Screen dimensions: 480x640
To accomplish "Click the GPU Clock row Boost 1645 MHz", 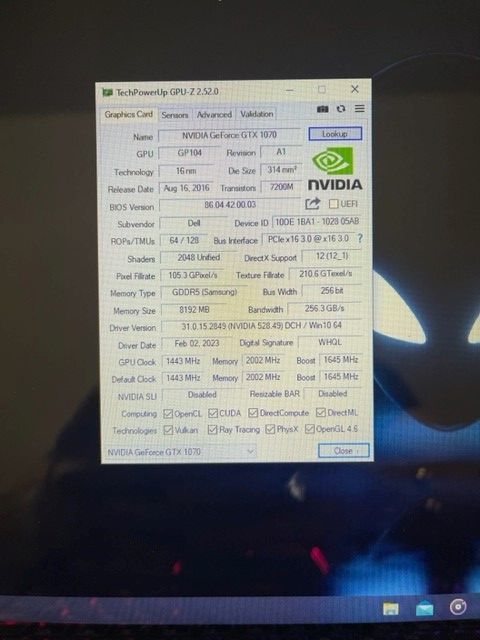I will [x=341, y=360].
